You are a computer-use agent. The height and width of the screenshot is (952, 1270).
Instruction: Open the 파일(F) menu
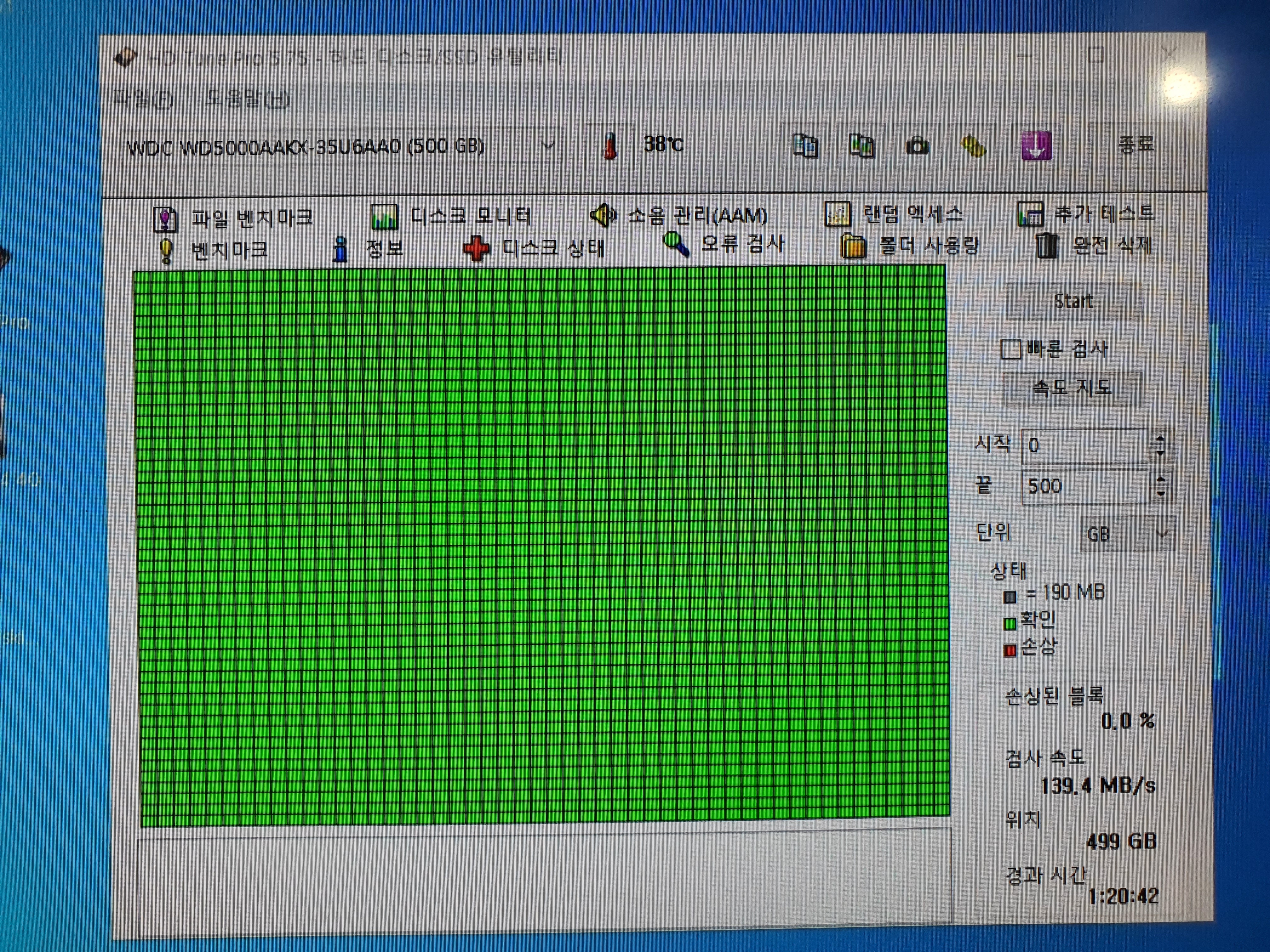[142, 99]
